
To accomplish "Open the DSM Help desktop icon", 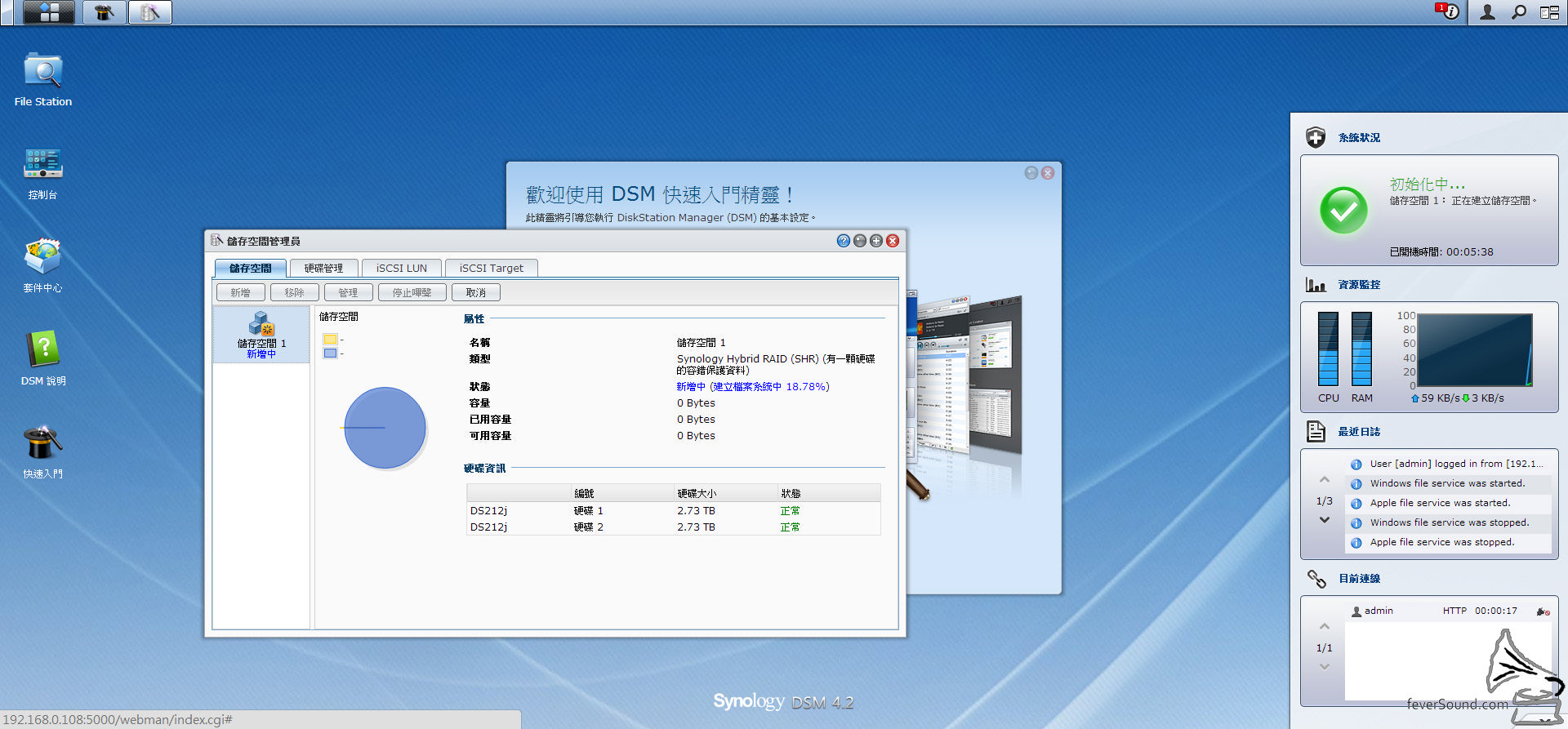I will [43, 359].
